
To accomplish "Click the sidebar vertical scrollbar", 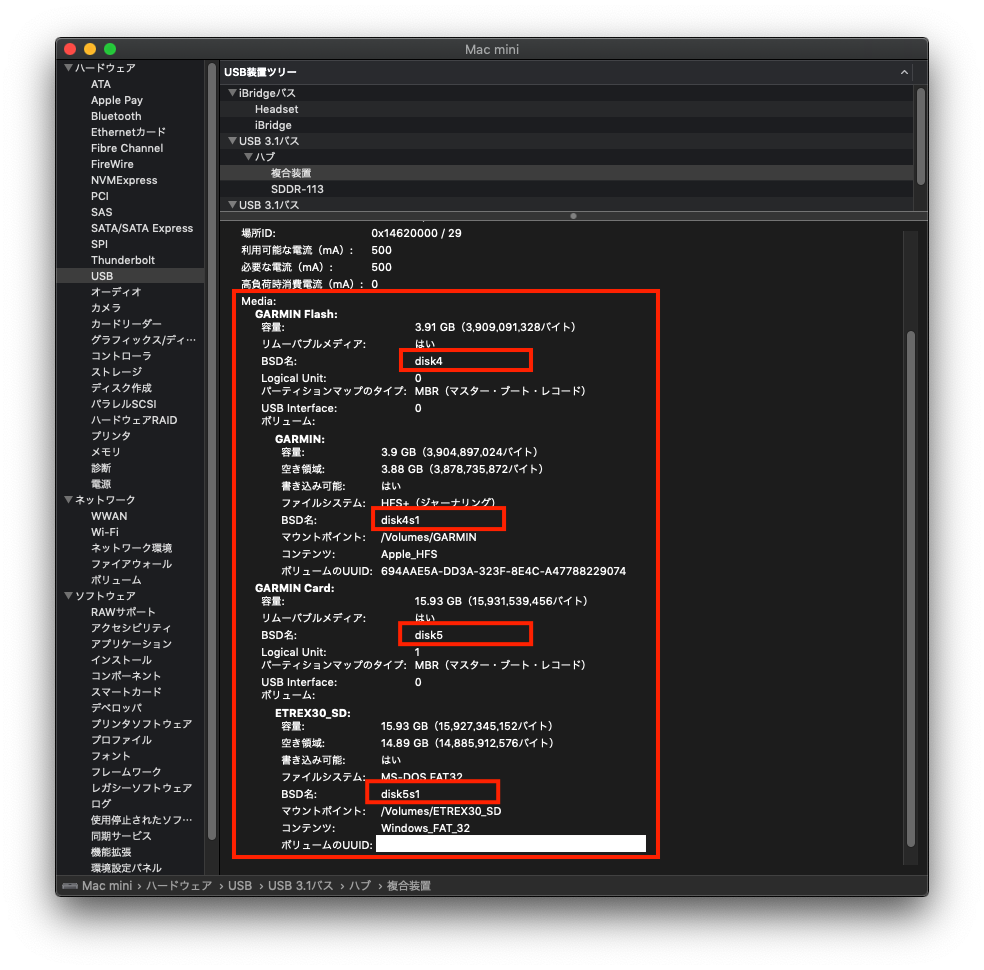I will coord(211,450).
